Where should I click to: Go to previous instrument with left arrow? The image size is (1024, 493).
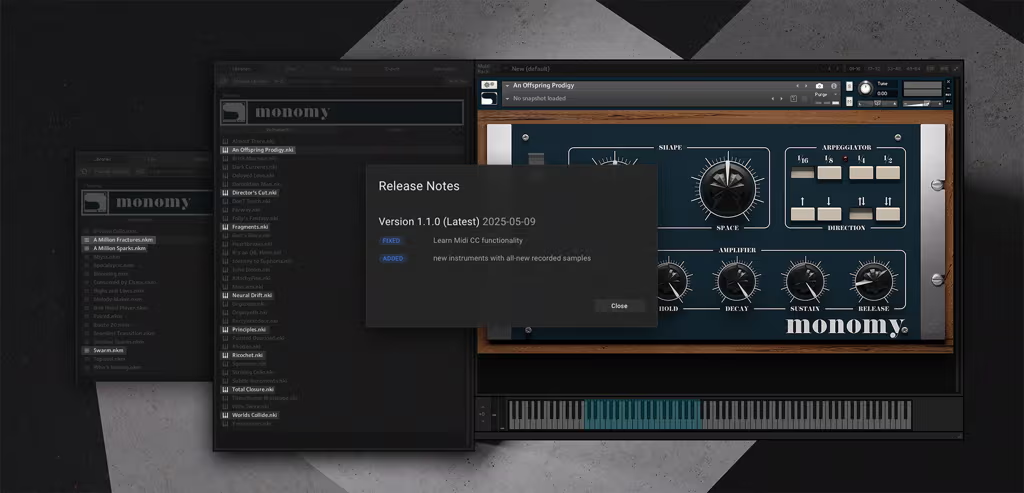pyautogui.click(x=797, y=86)
